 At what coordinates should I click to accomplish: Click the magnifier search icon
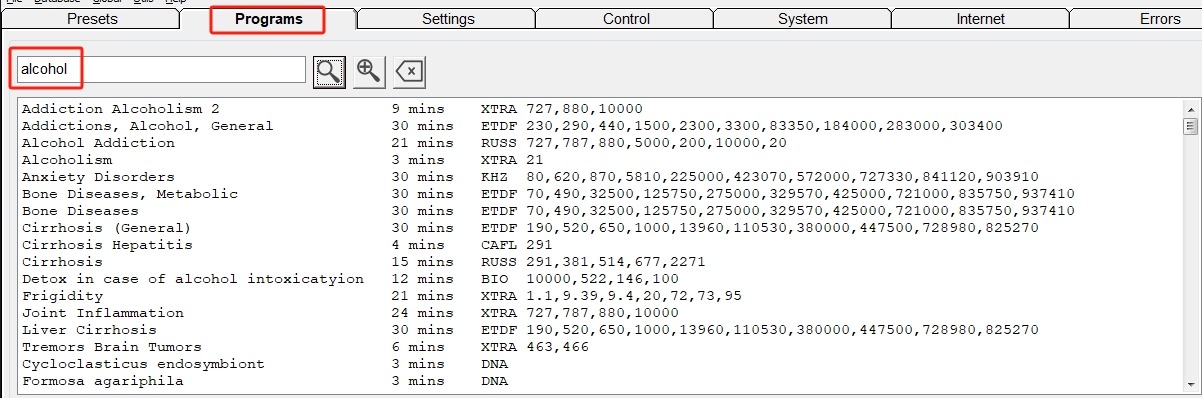pyautogui.click(x=329, y=71)
